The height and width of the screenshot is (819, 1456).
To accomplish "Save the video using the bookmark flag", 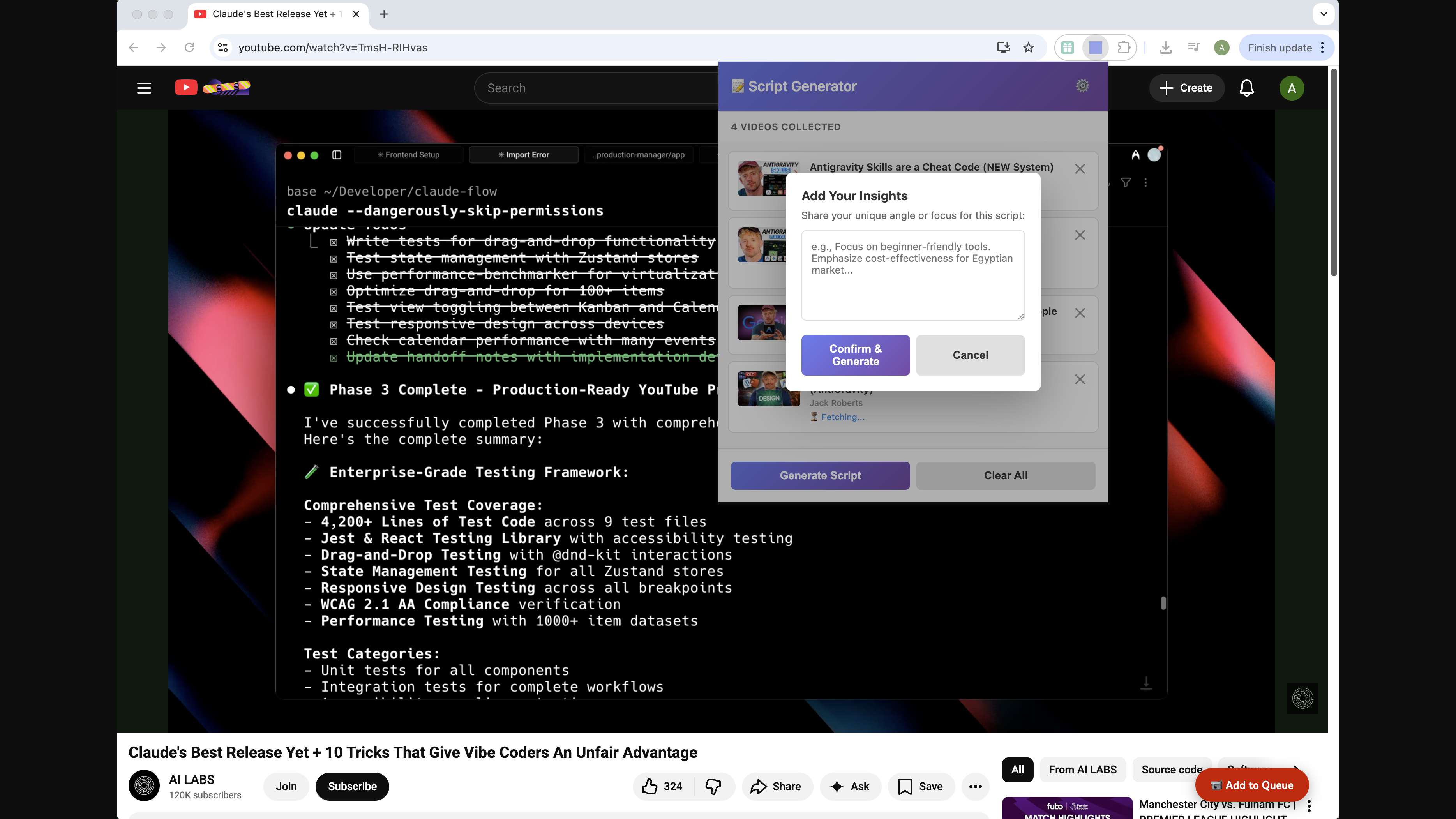I will click(x=921, y=786).
